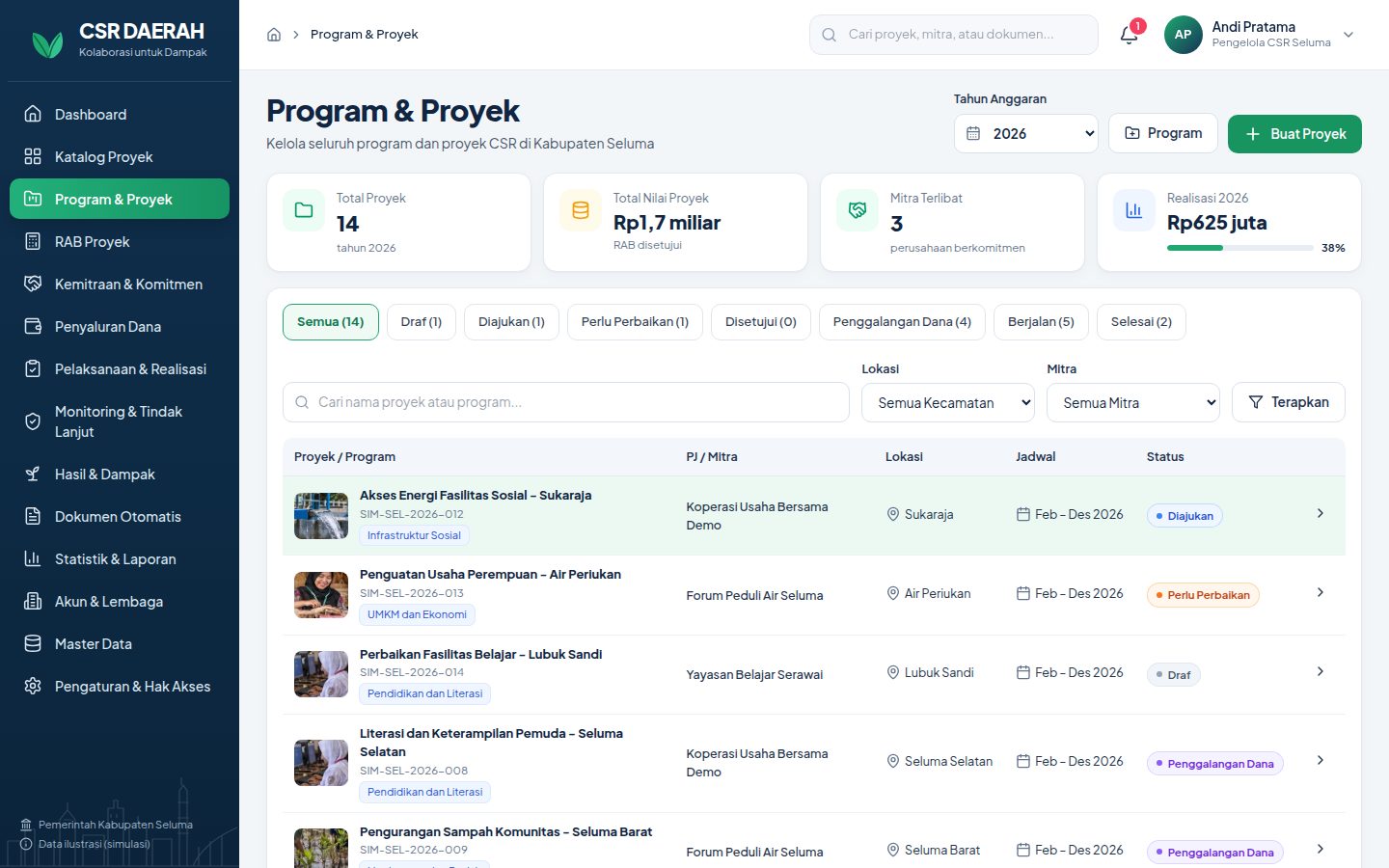
Task: Open the Semua Mitra dropdown
Action: click(1133, 402)
